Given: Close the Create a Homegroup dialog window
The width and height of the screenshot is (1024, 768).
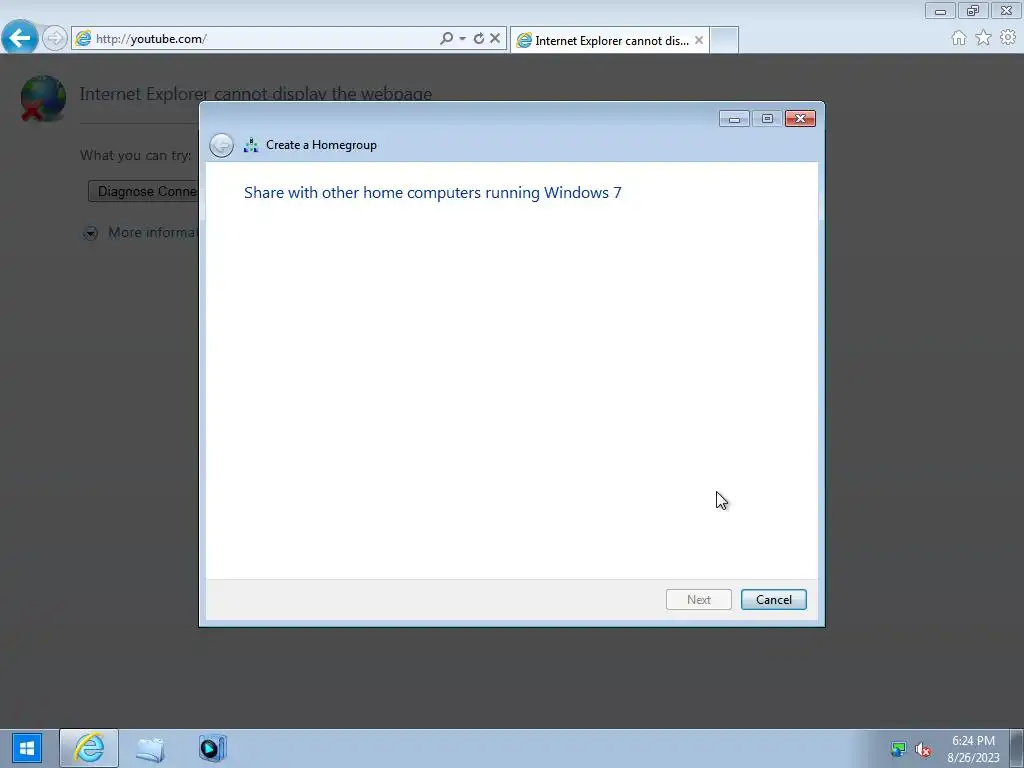Looking at the screenshot, I should click(x=800, y=119).
